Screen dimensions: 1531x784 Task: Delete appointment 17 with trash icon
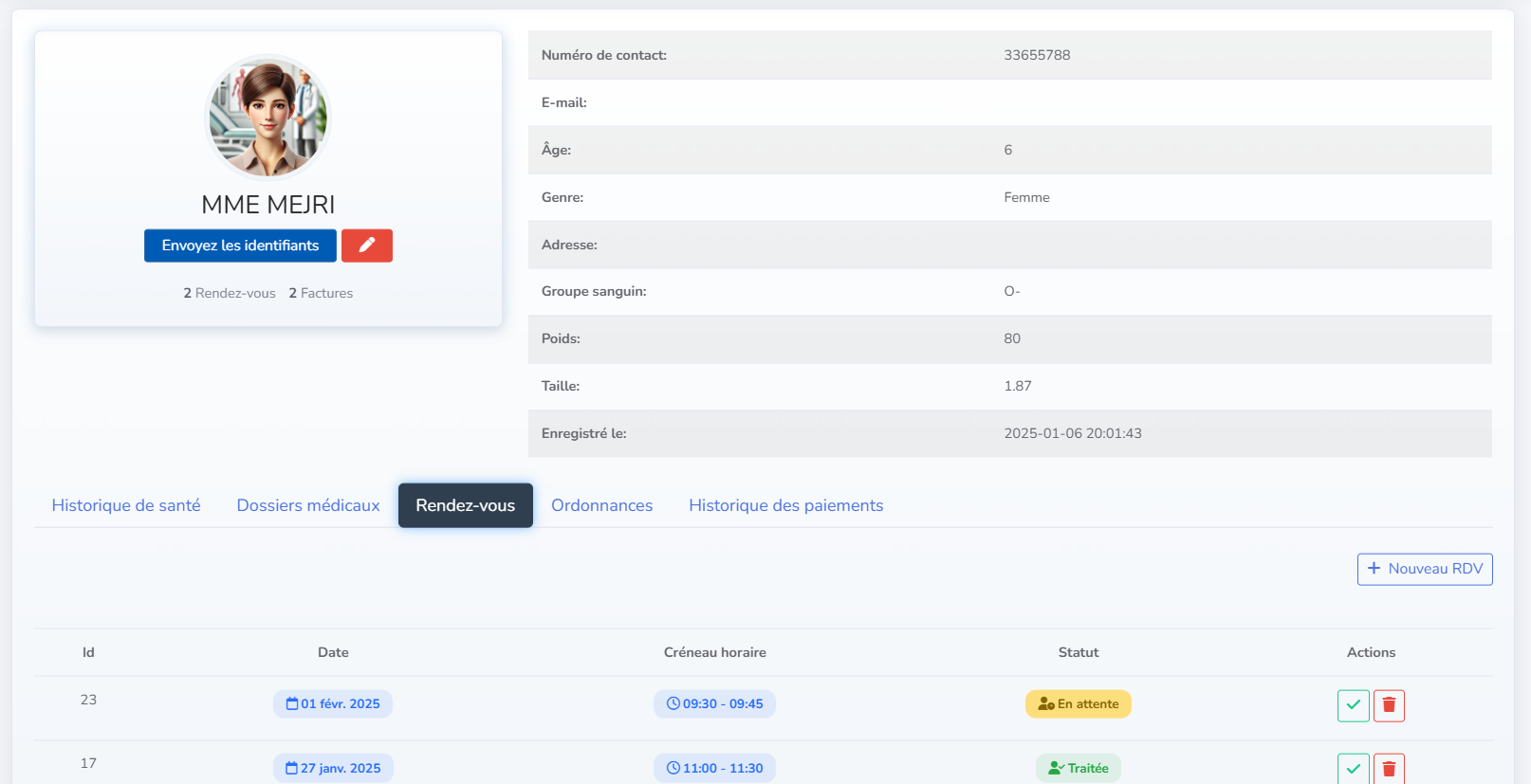coord(1389,769)
